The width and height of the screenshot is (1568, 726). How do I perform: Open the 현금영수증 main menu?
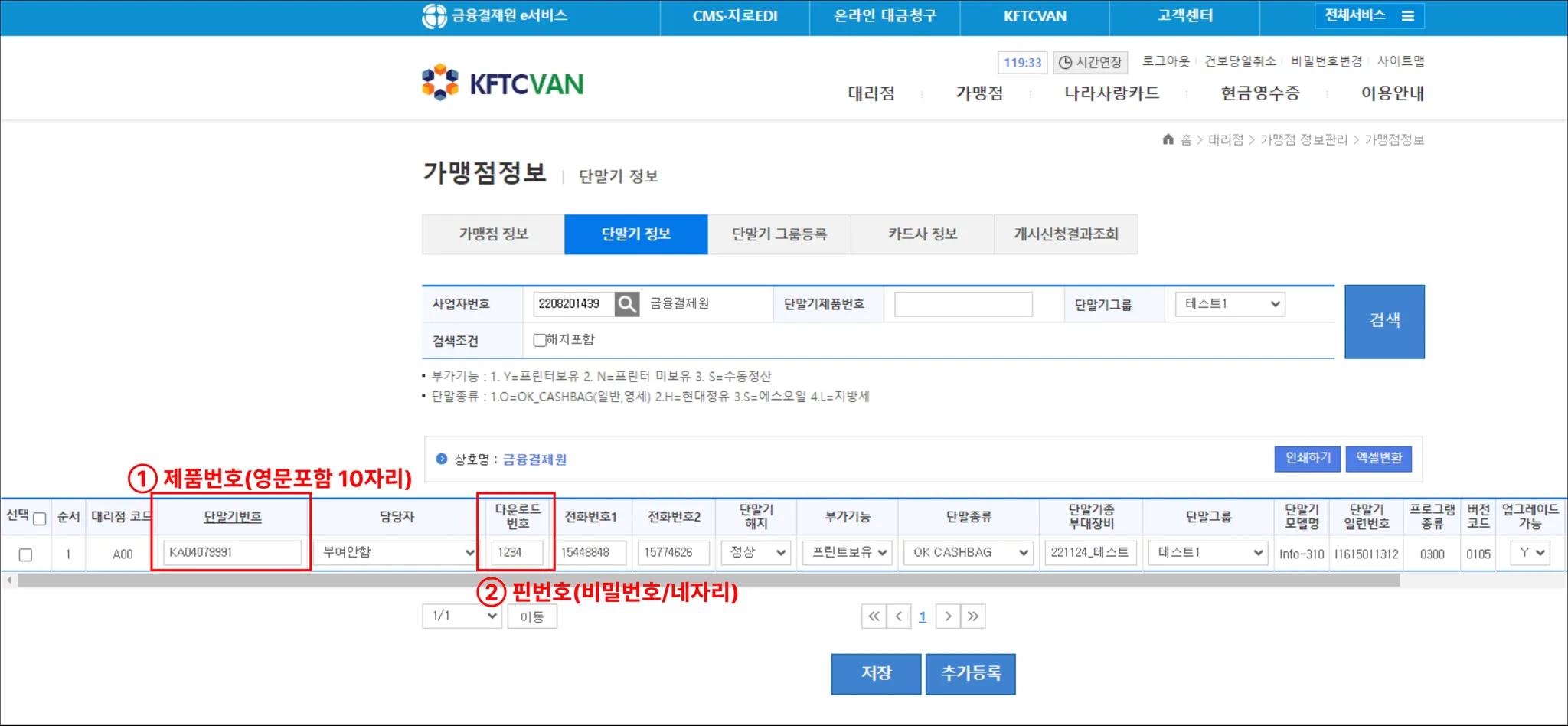tap(1260, 93)
